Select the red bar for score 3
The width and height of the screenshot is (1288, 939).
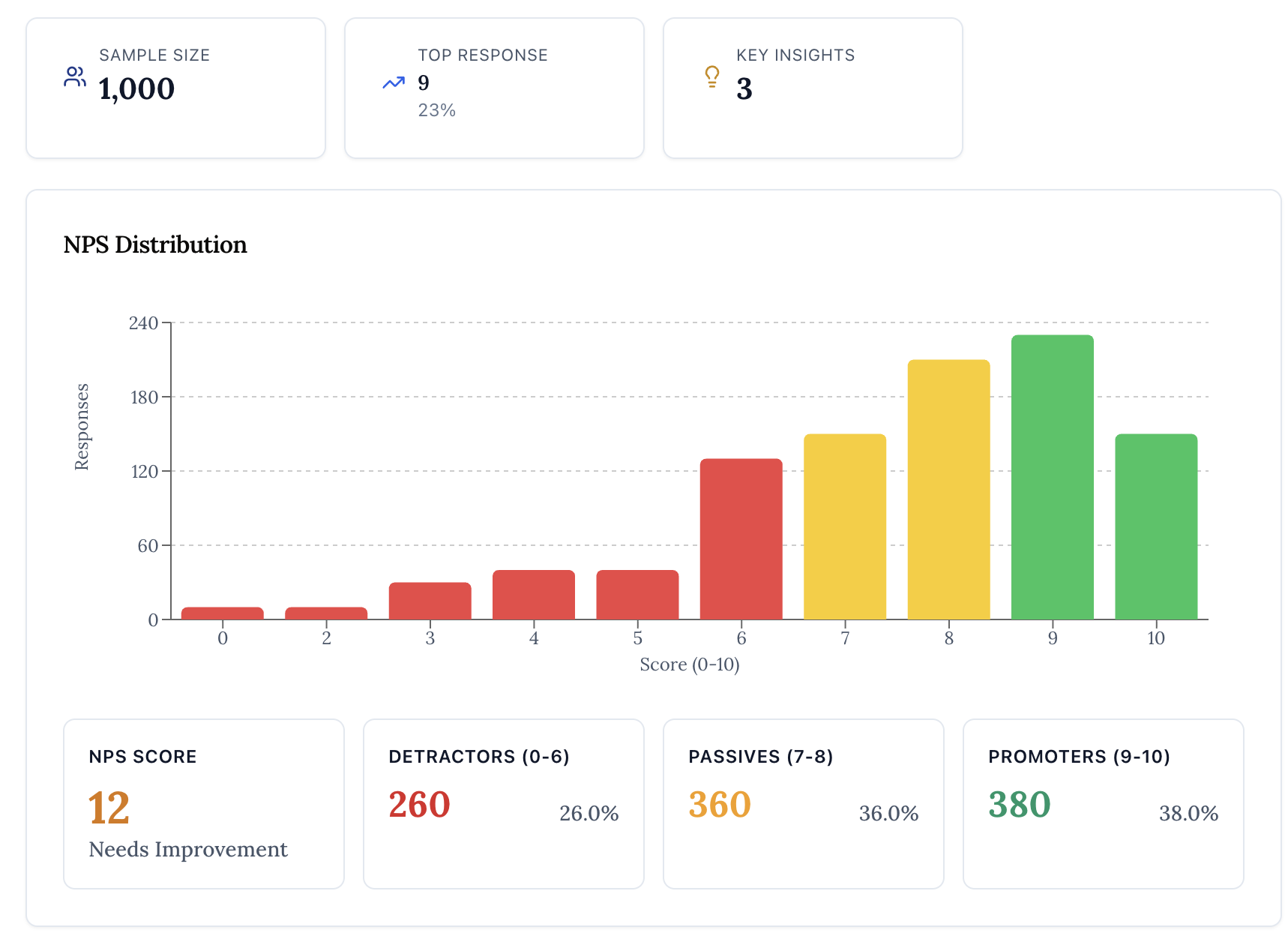tap(430, 601)
